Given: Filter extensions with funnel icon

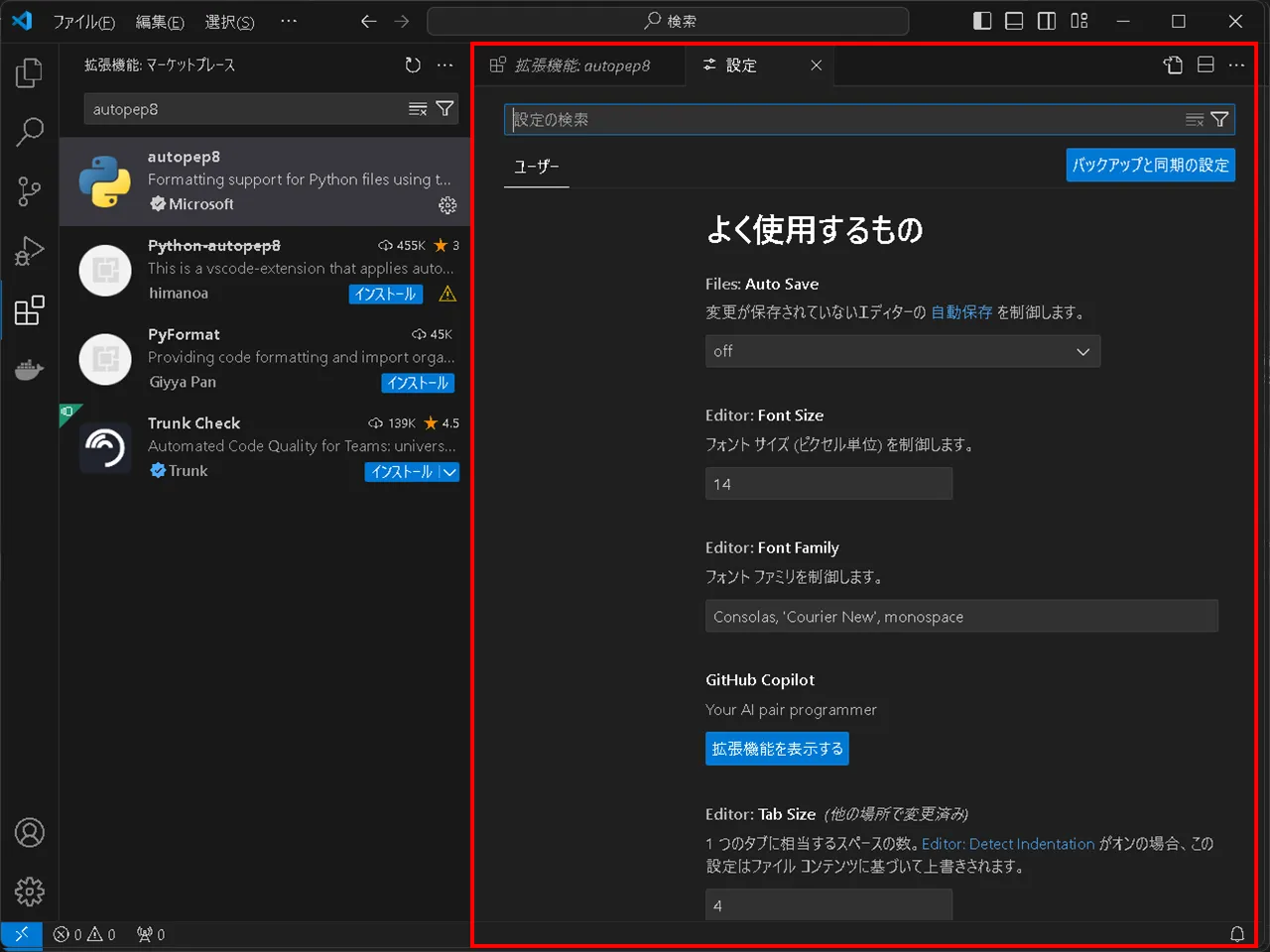Looking at the screenshot, I should pos(444,109).
